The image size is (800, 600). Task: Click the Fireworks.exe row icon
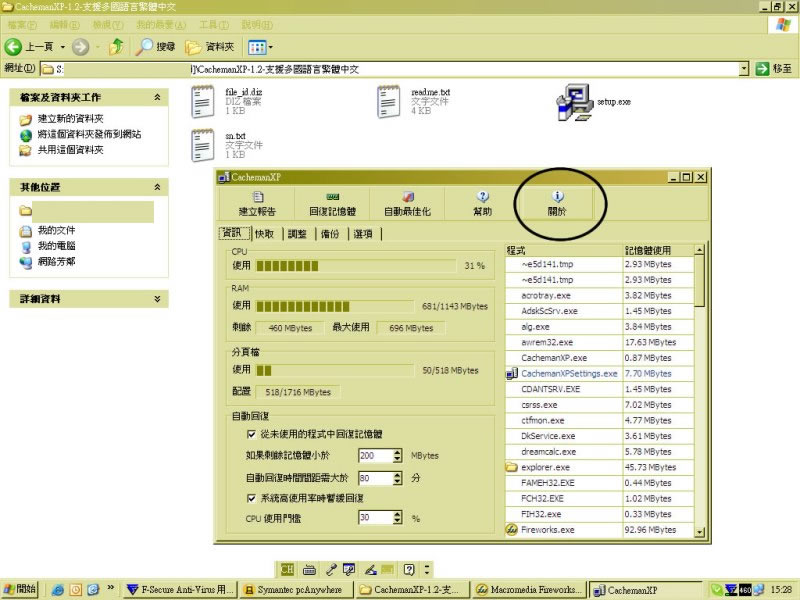[x=512, y=530]
